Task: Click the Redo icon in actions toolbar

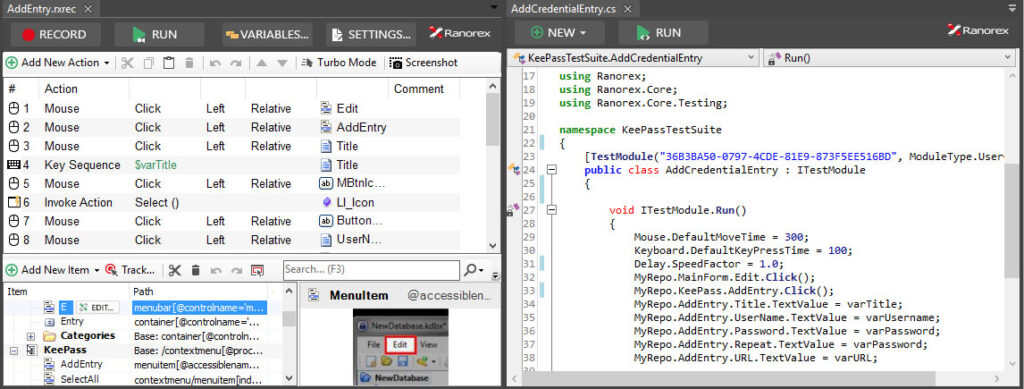Action: pyautogui.click(x=236, y=63)
